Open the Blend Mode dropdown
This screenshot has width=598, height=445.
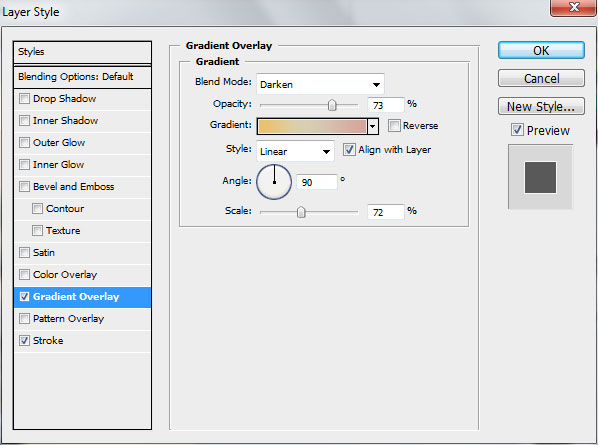320,84
